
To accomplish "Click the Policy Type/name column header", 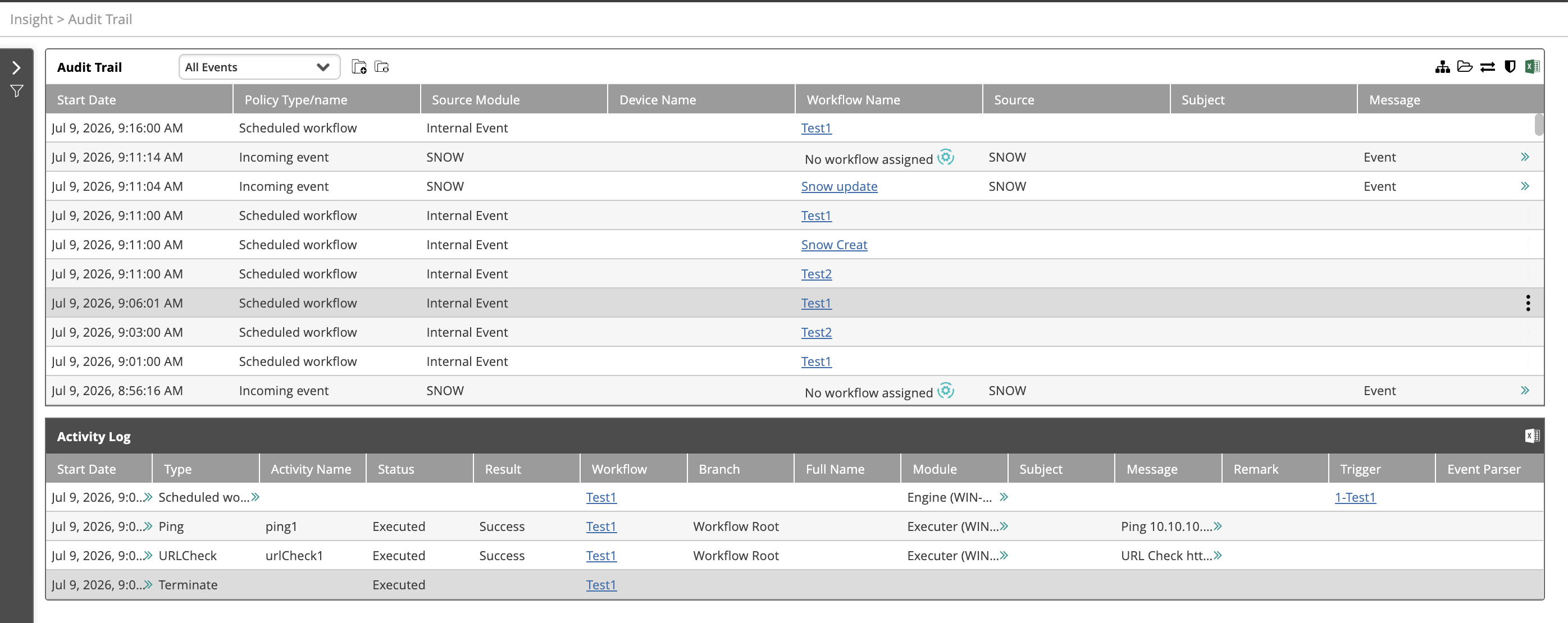I will point(326,99).
